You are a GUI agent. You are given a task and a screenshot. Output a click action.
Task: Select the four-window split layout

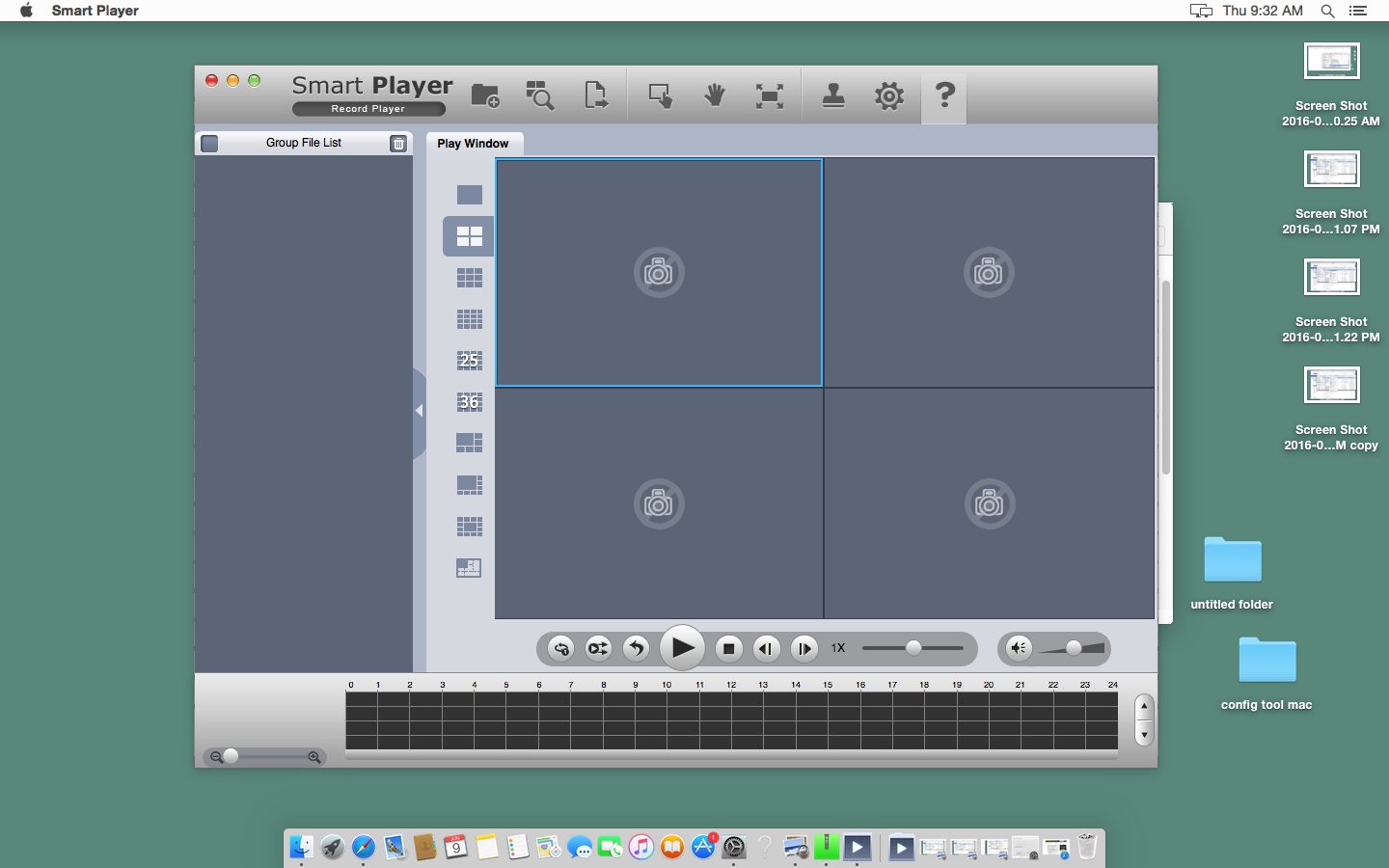click(470, 236)
